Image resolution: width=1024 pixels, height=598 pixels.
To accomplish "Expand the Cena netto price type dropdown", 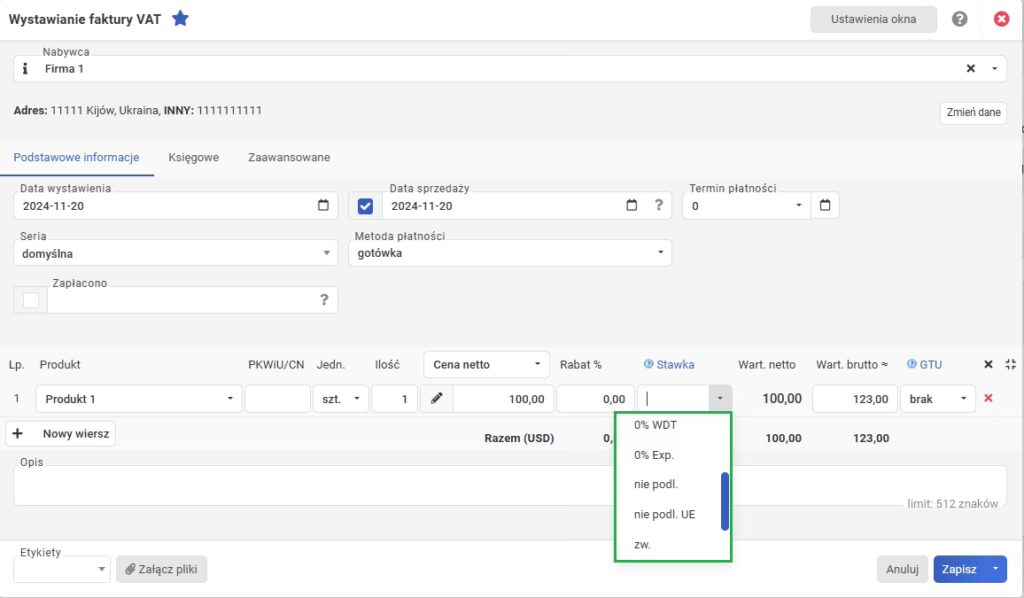I will pos(539,365).
